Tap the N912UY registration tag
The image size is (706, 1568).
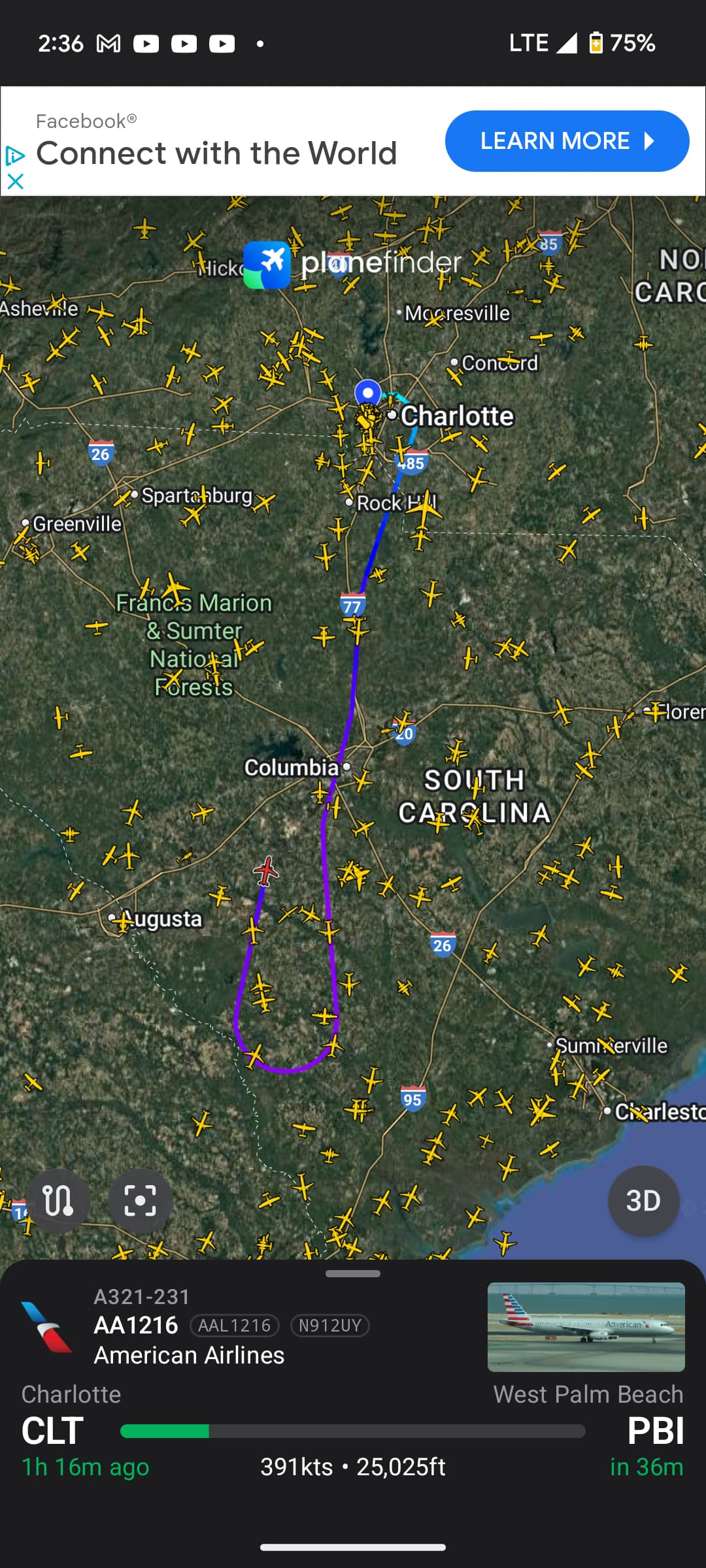330,1325
